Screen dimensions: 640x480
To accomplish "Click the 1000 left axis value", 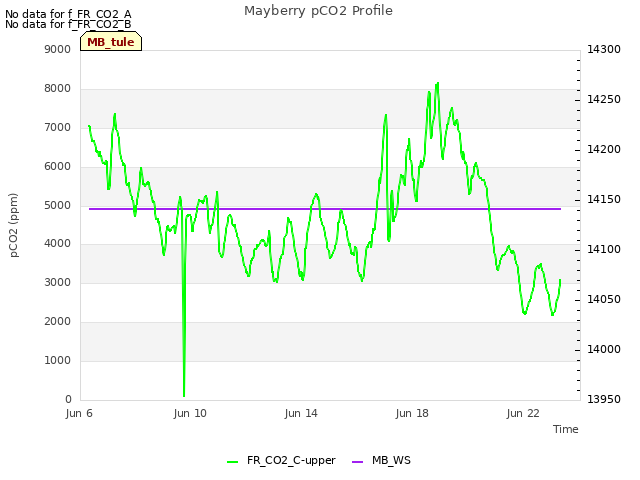I will 58,360.
